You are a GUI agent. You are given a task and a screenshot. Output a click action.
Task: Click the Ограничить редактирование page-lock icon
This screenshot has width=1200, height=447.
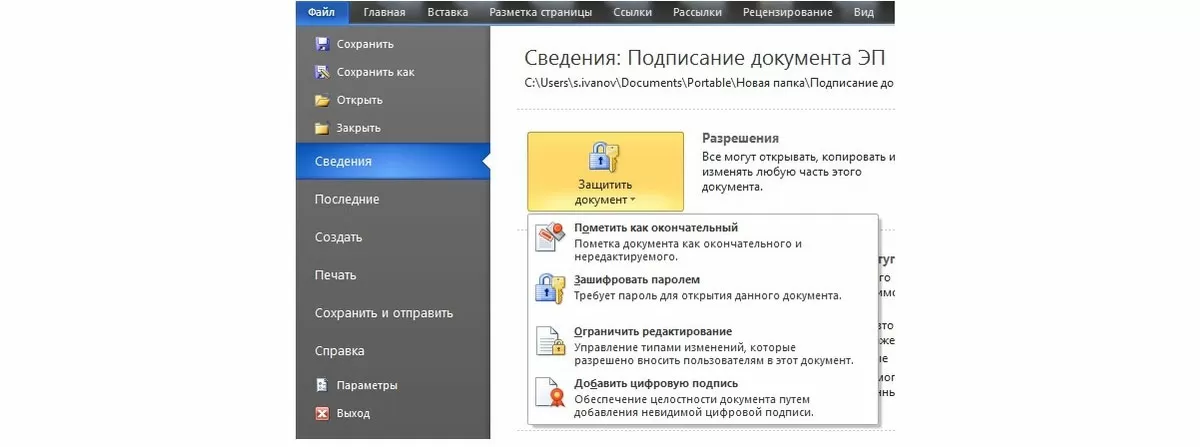tap(551, 341)
